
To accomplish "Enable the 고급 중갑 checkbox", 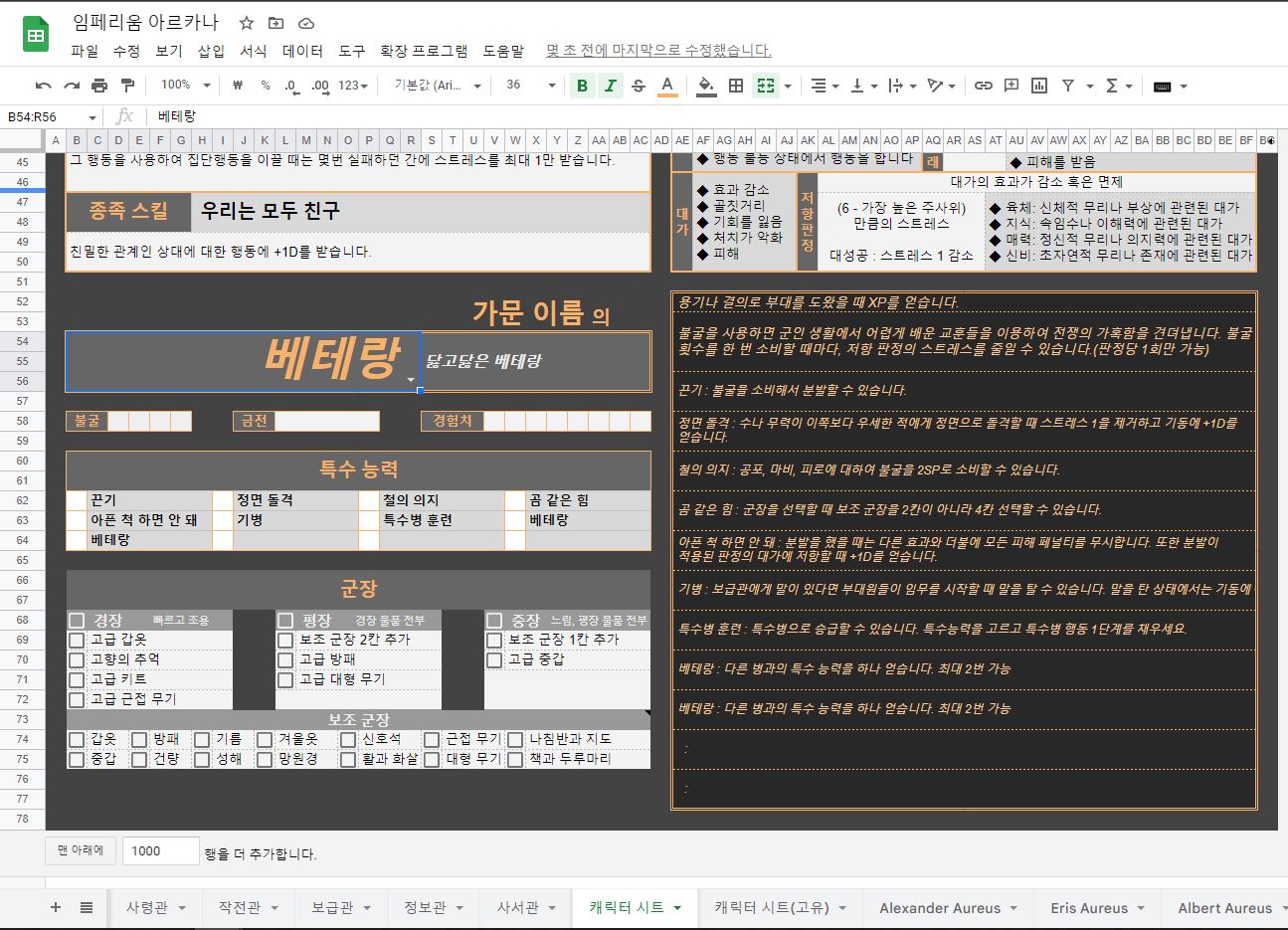I will tap(494, 659).
